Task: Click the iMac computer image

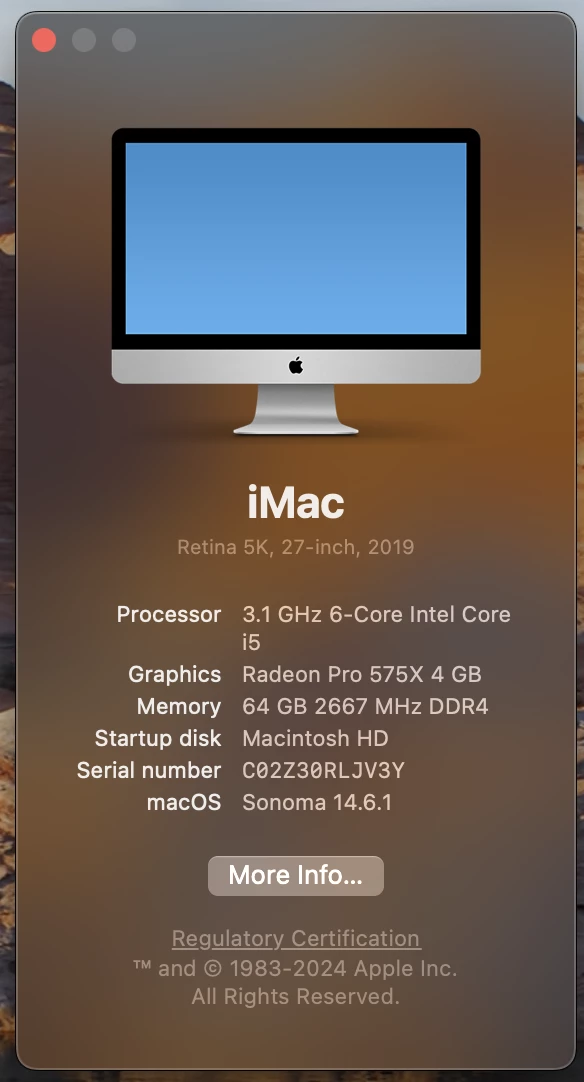Action: (296, 282)
